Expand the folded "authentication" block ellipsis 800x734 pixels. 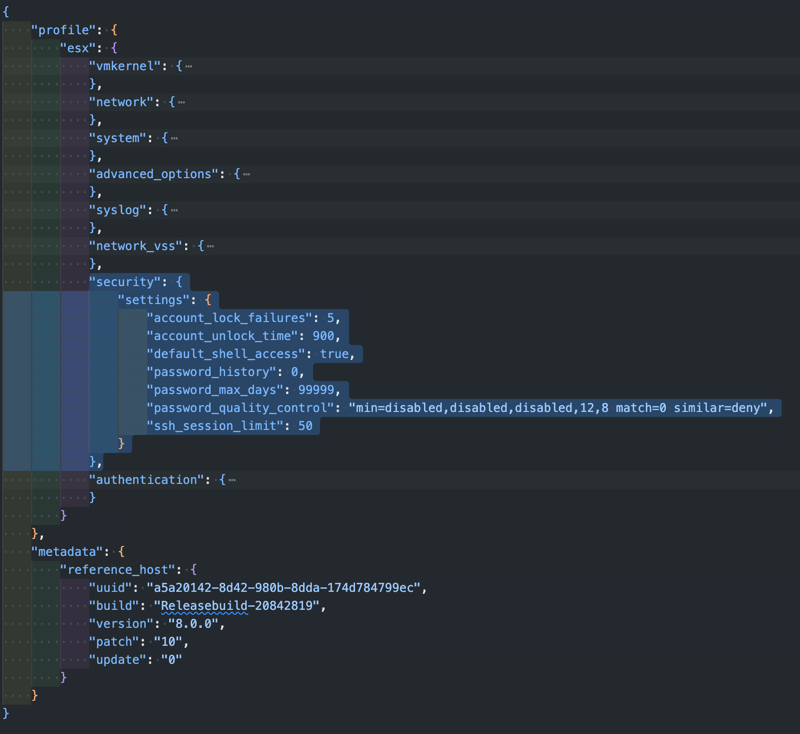tap(232, 480)
